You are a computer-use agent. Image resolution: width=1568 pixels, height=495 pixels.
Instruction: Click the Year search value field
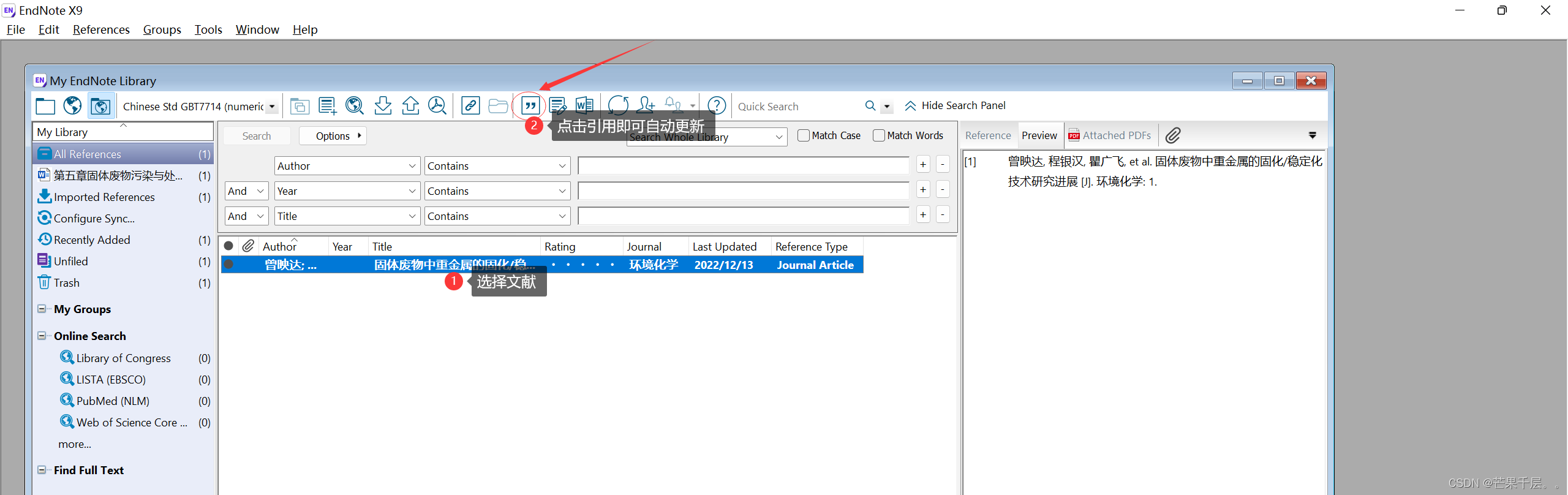(744, 191)
